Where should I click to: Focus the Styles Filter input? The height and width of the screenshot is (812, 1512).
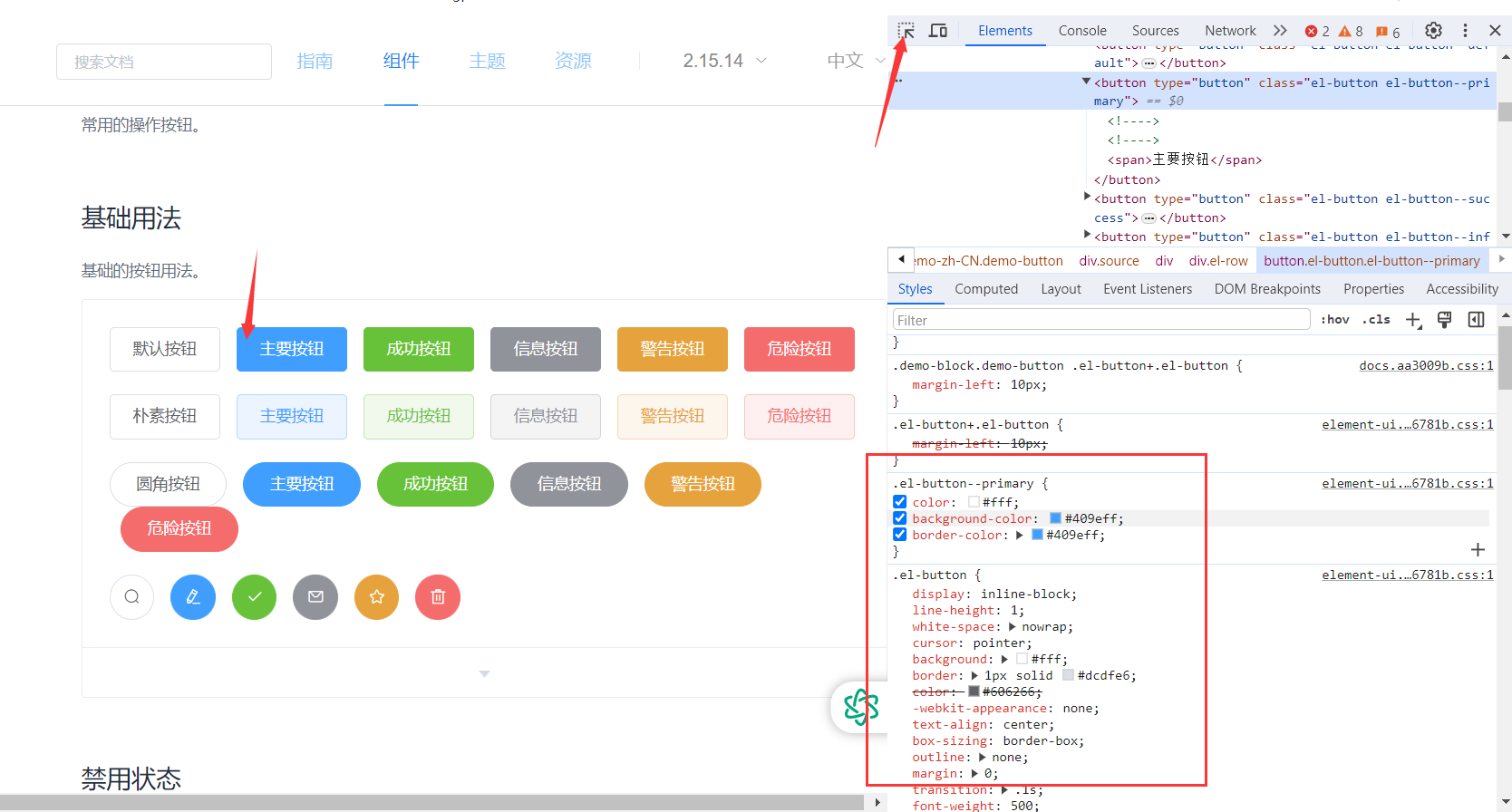click(x=1101, y=320)
